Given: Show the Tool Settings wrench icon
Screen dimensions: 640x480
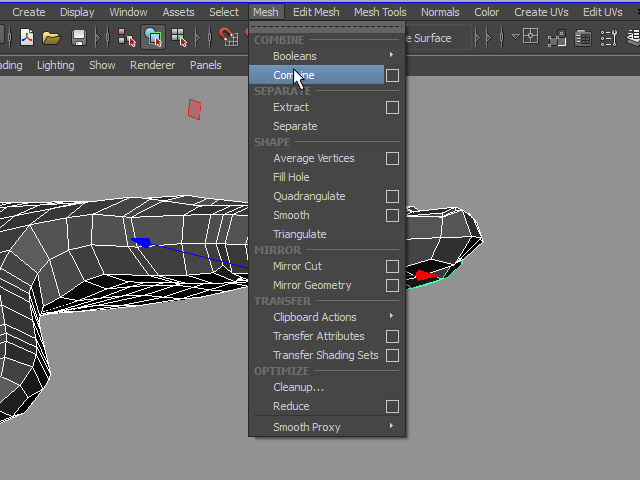Looking at the screenshot, I should (609, 38).
